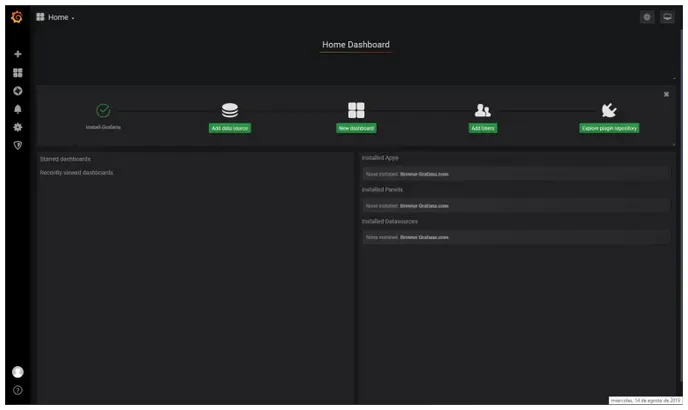The image size is (688, 410).
Task: Open the user profile avatar
Action: [18, 372]
